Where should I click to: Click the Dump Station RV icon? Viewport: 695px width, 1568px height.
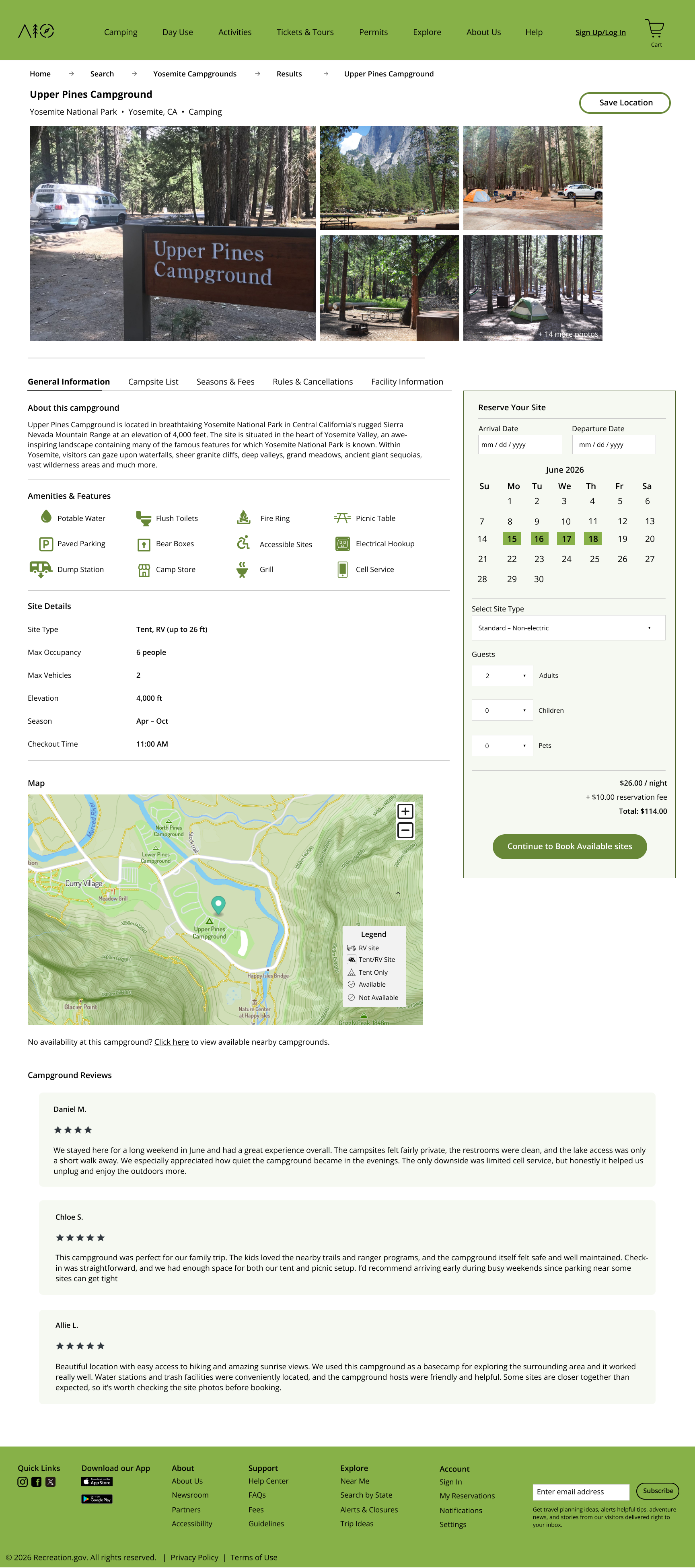pos(41,569)
